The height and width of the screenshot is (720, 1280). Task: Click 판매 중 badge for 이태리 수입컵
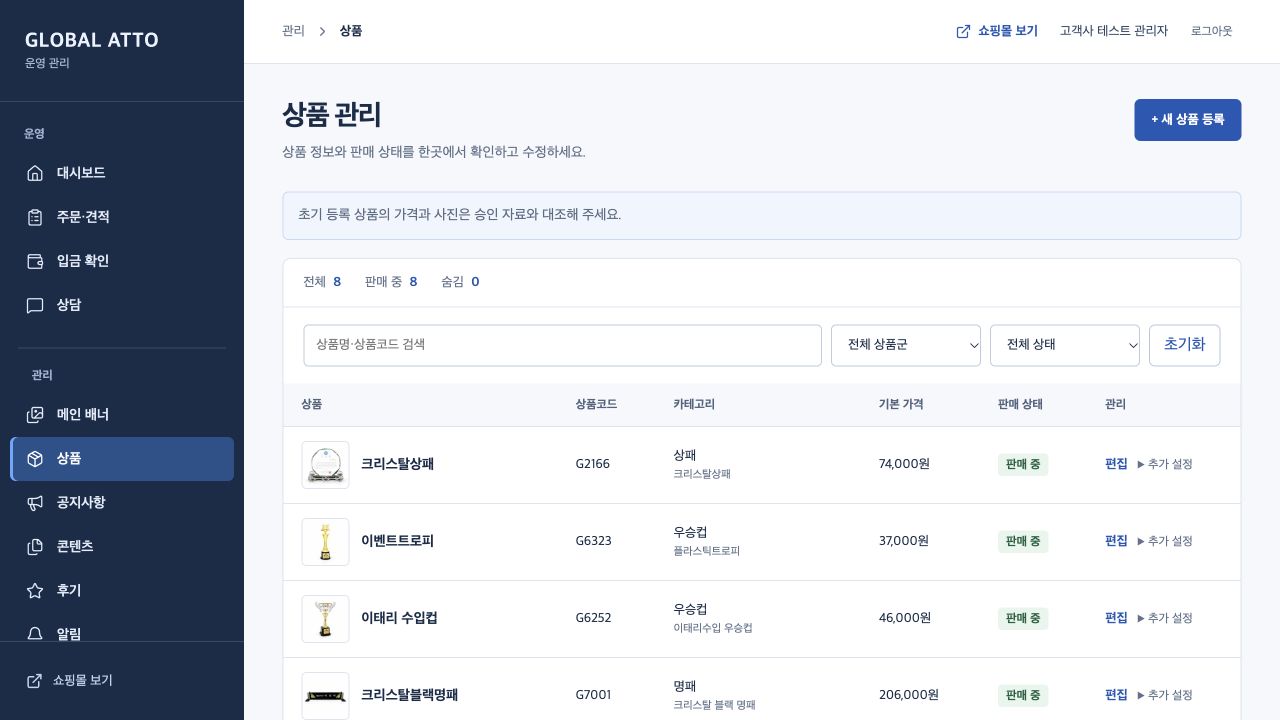[x=1023, y=618]
